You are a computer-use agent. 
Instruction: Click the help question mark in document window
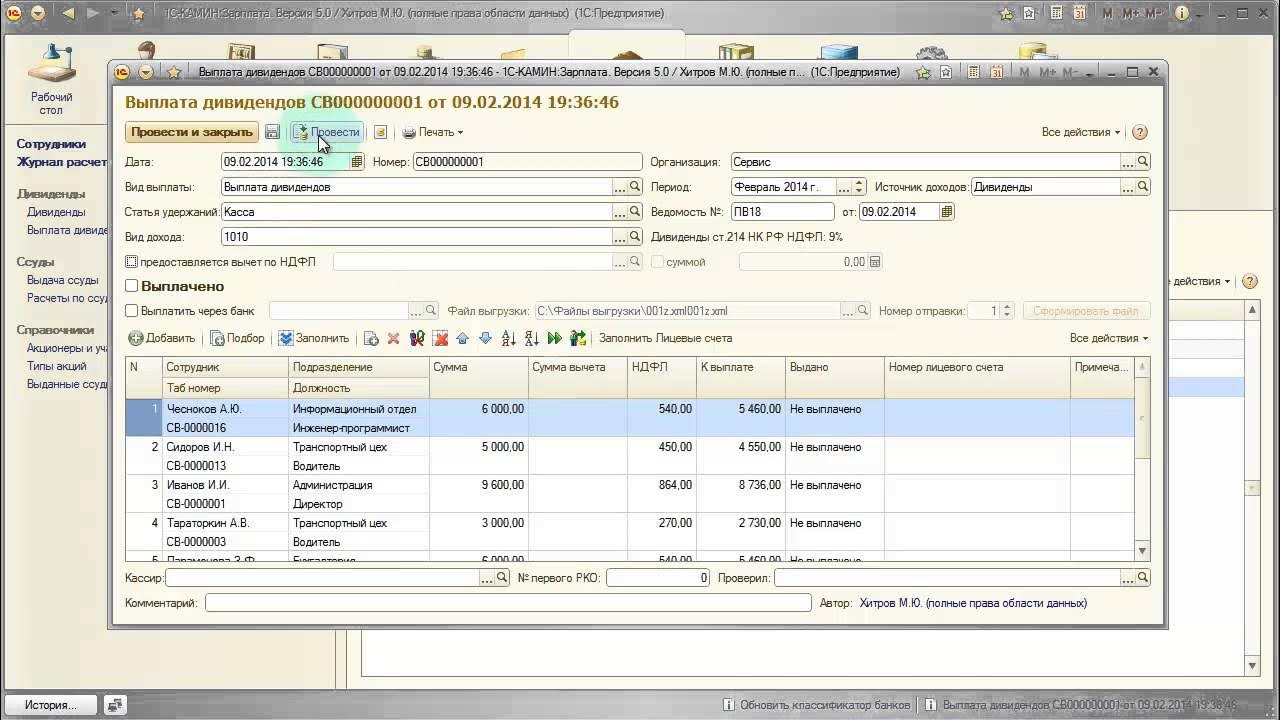[1140, 132]
